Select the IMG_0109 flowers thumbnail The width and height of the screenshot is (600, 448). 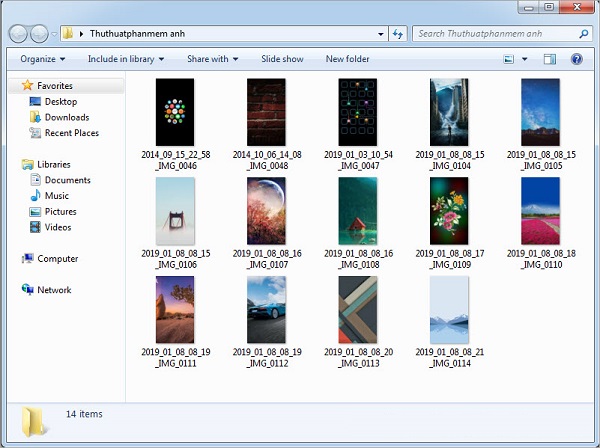point(449,211)
